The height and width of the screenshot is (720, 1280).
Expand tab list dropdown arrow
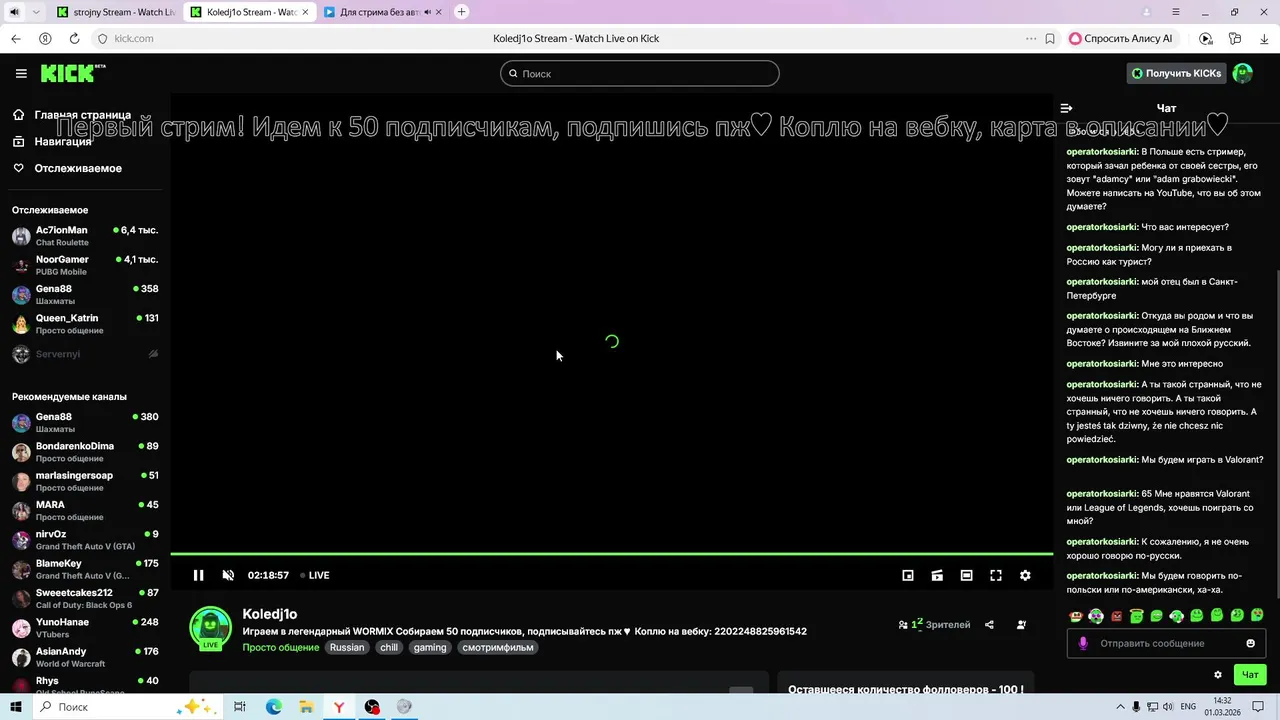pos(37,12)
